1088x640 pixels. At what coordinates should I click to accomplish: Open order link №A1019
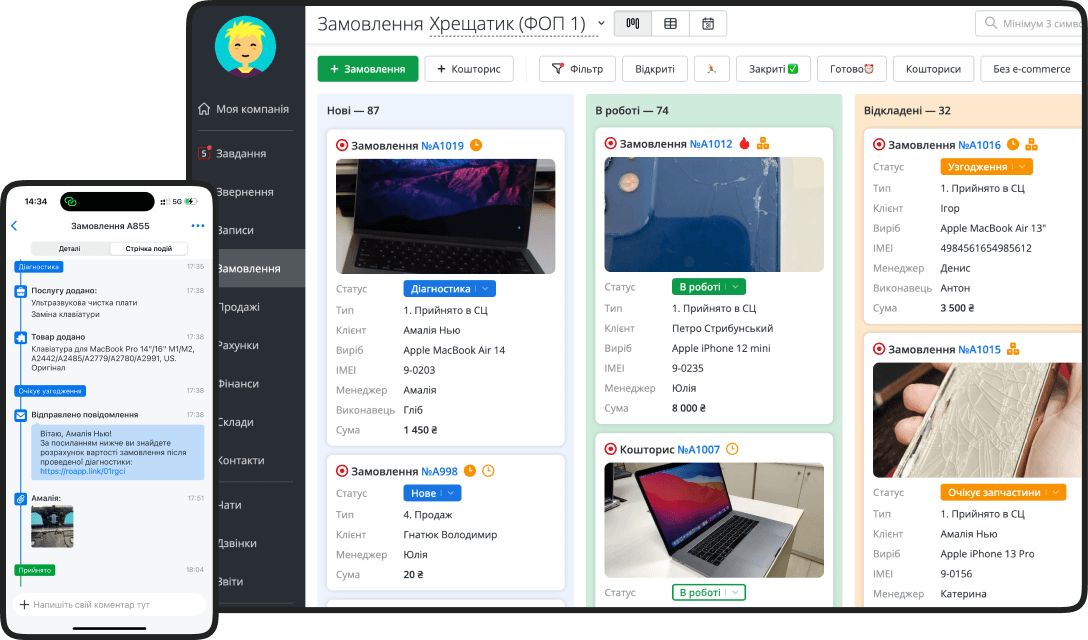click(x=443, y=146)
